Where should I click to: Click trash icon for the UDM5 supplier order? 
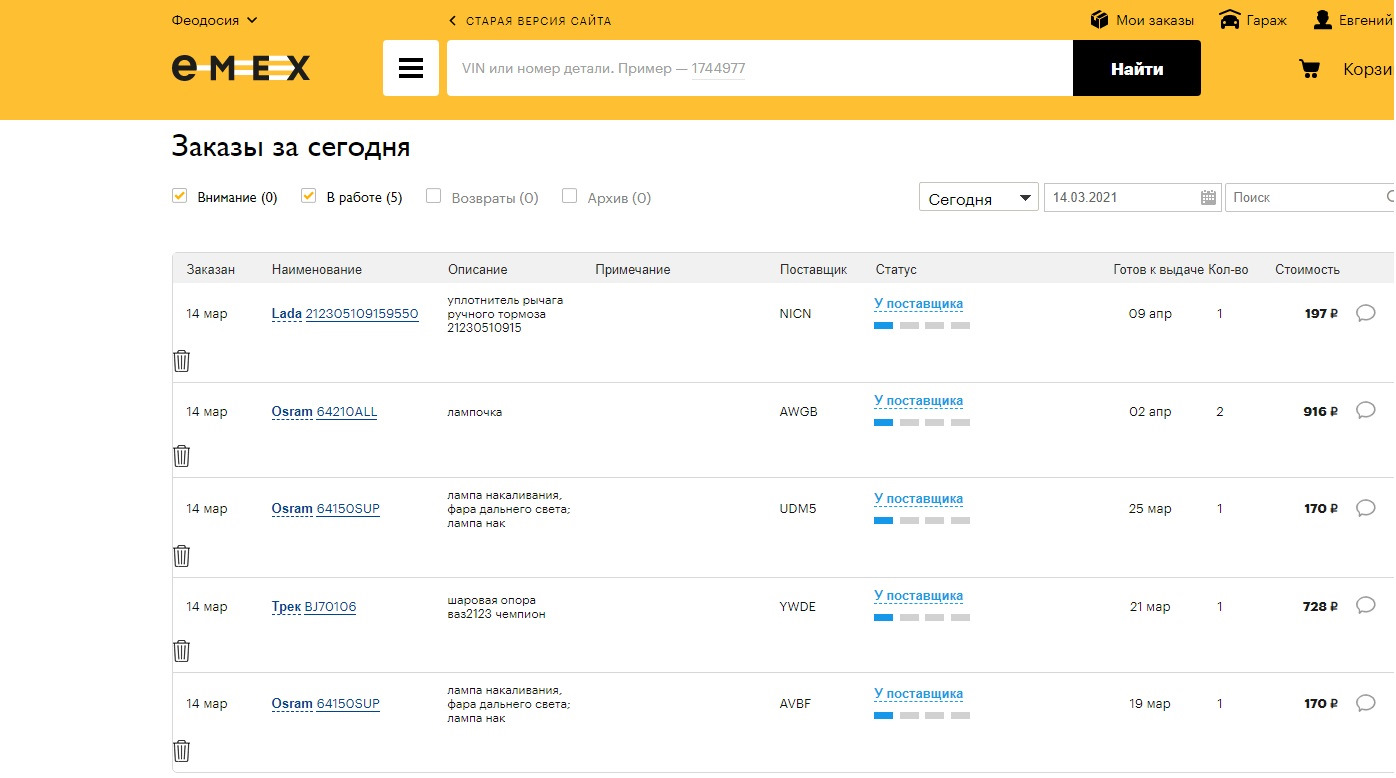(181, 556)
